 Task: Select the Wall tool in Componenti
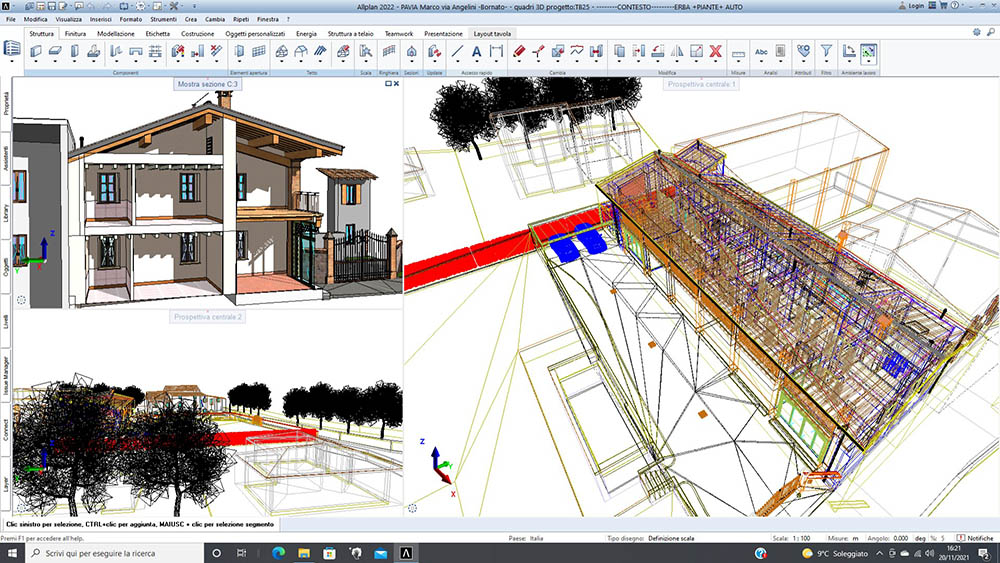(36, 52)
